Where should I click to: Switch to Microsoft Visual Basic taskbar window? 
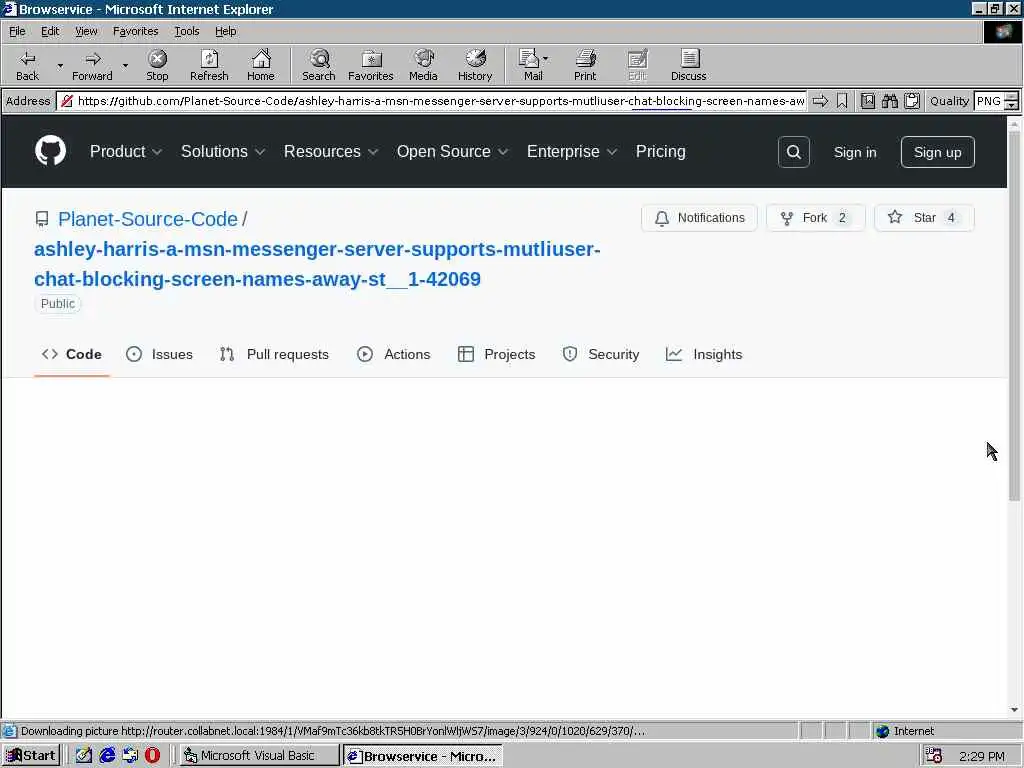[x=260, y=756]
